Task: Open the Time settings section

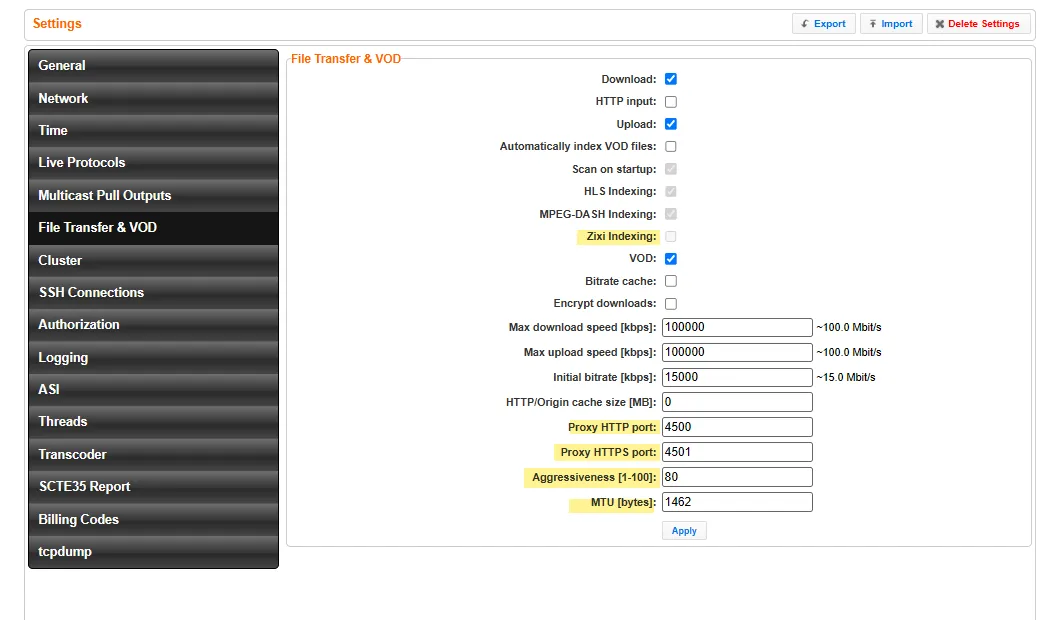Action: pos(154,131)
